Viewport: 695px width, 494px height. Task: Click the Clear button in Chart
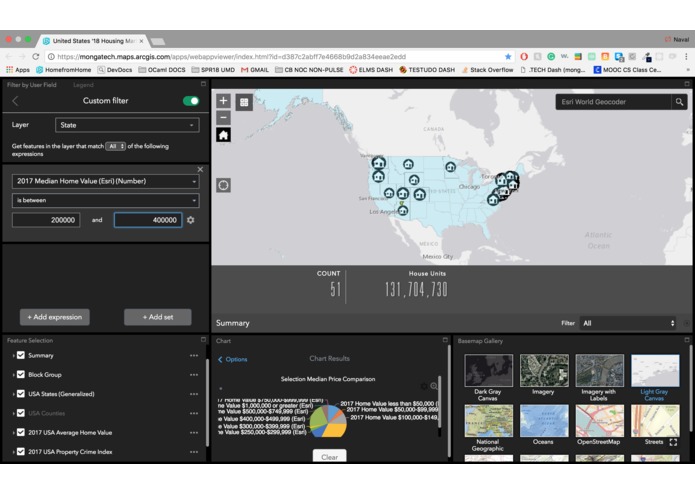(x=329, y=457)
